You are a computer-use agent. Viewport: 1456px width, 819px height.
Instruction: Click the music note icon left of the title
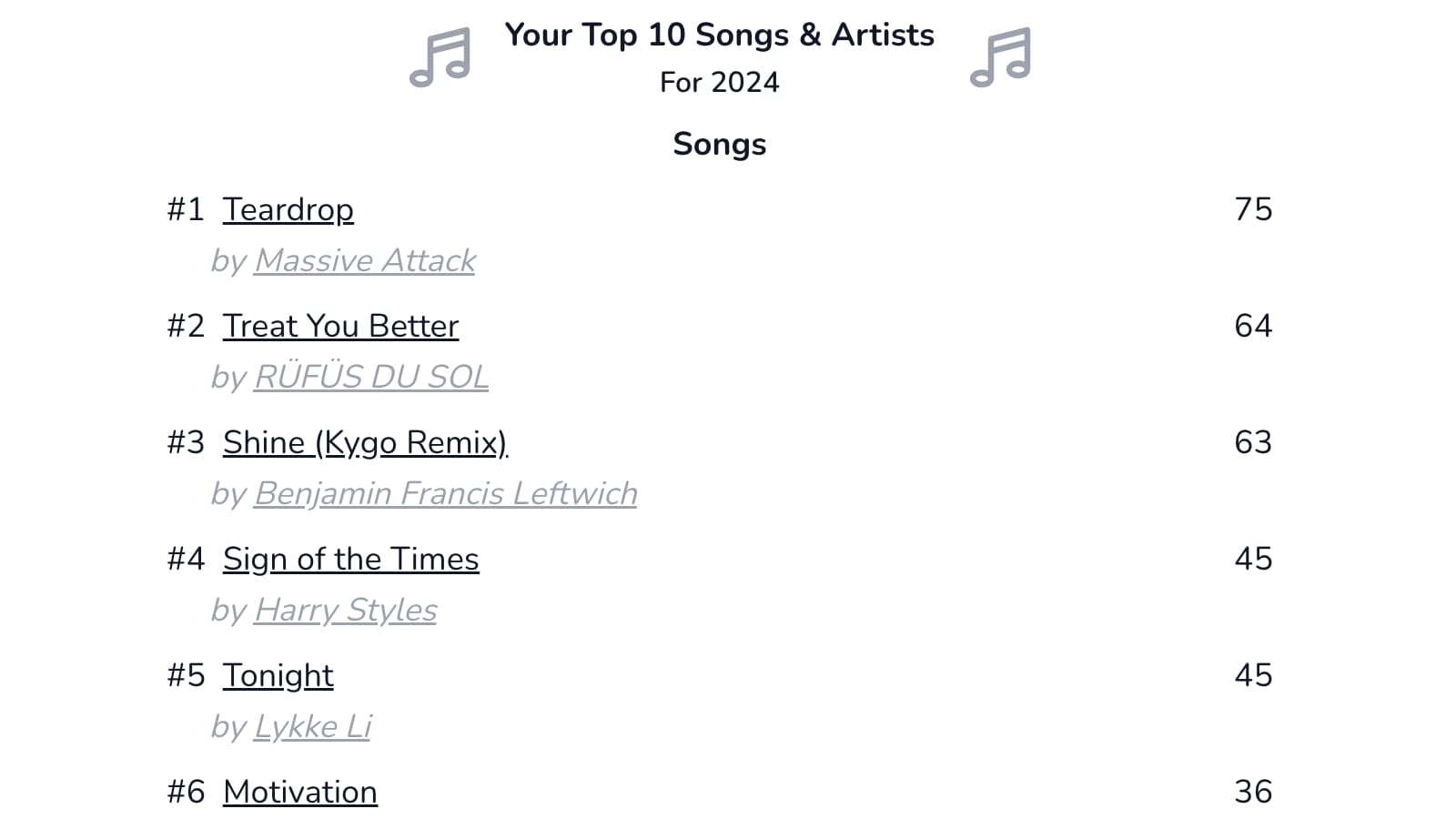(440, 57)
